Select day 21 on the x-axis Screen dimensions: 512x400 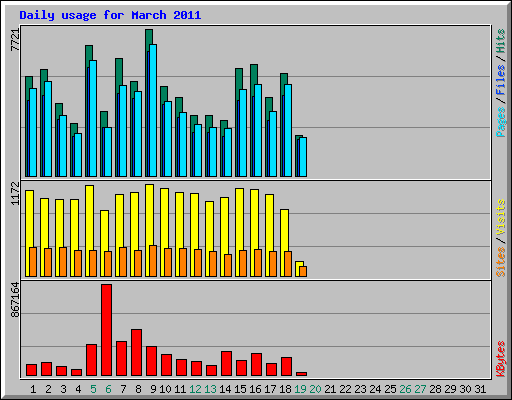coord(330,389)
